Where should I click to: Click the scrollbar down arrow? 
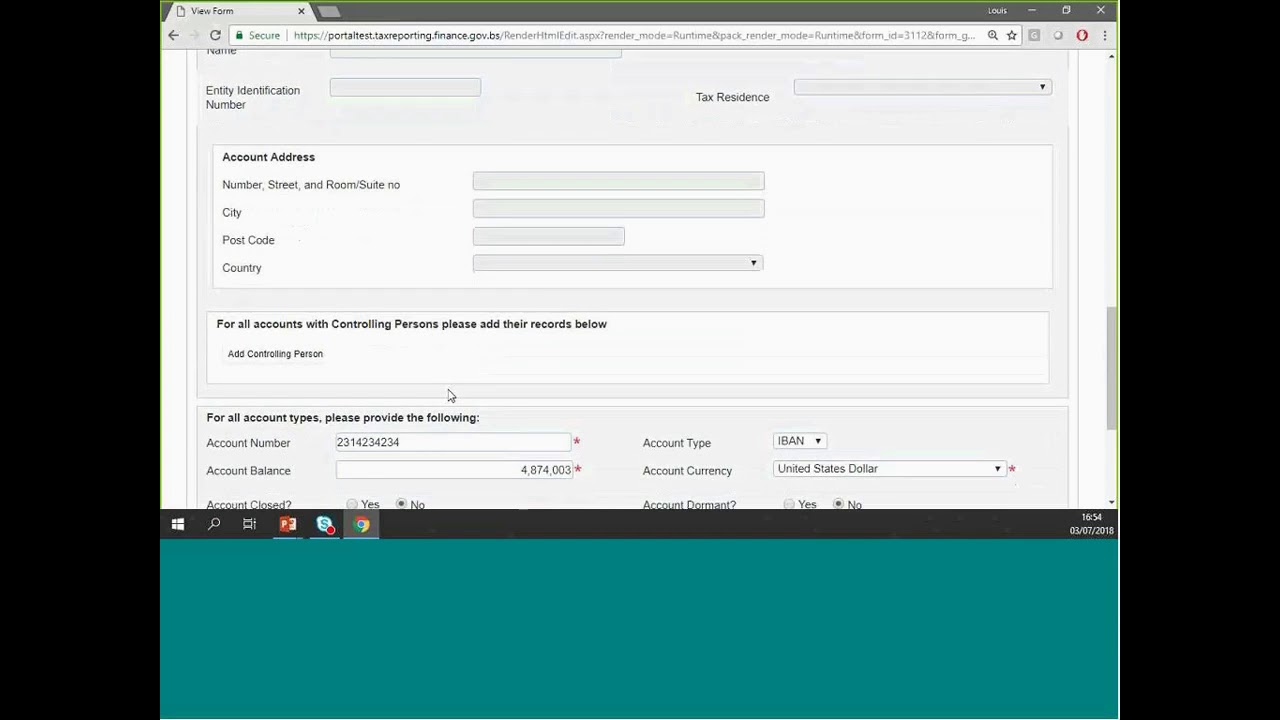point(1112,503)
